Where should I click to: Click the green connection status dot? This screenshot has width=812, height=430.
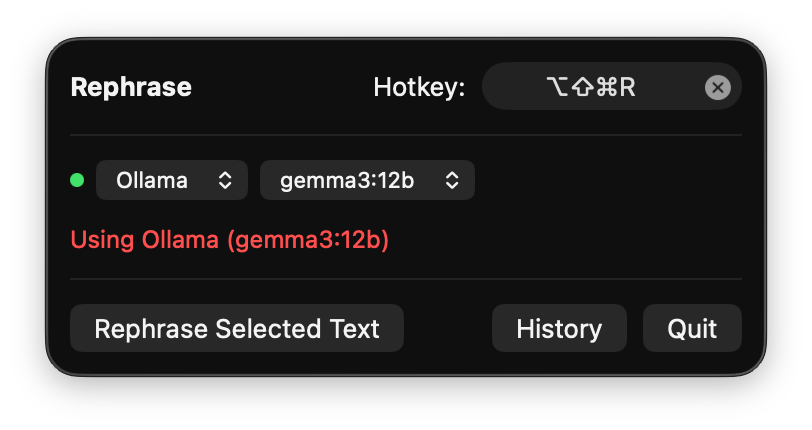coord(77,181)
